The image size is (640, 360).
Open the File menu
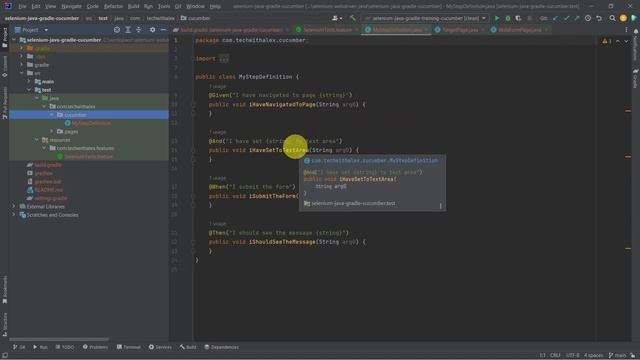coord(22,6)
